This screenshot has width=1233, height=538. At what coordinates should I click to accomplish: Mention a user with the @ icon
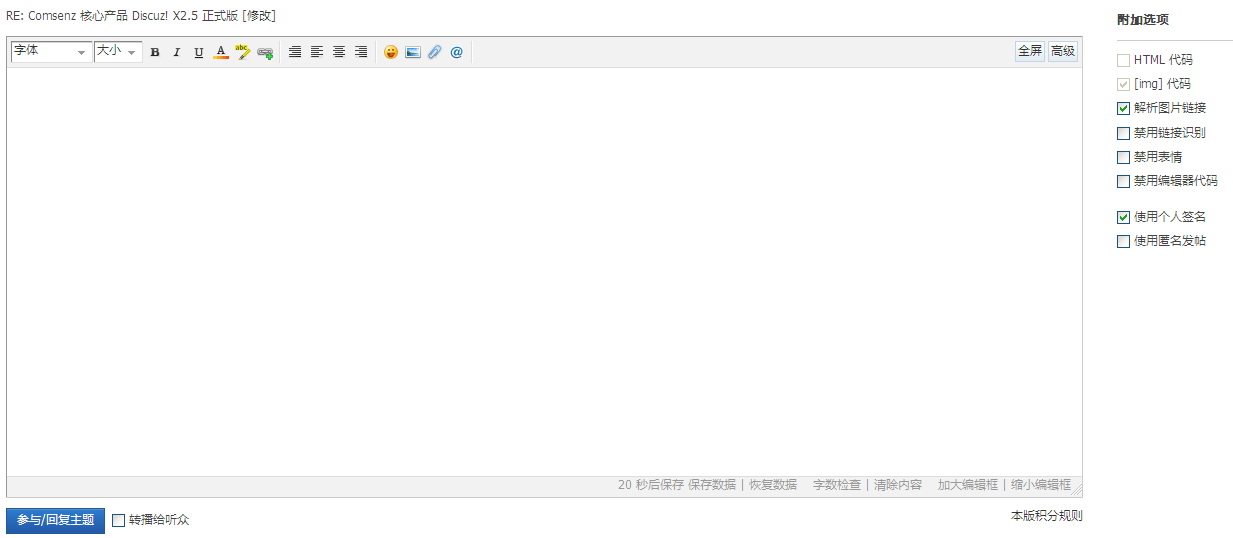point(457,52)
